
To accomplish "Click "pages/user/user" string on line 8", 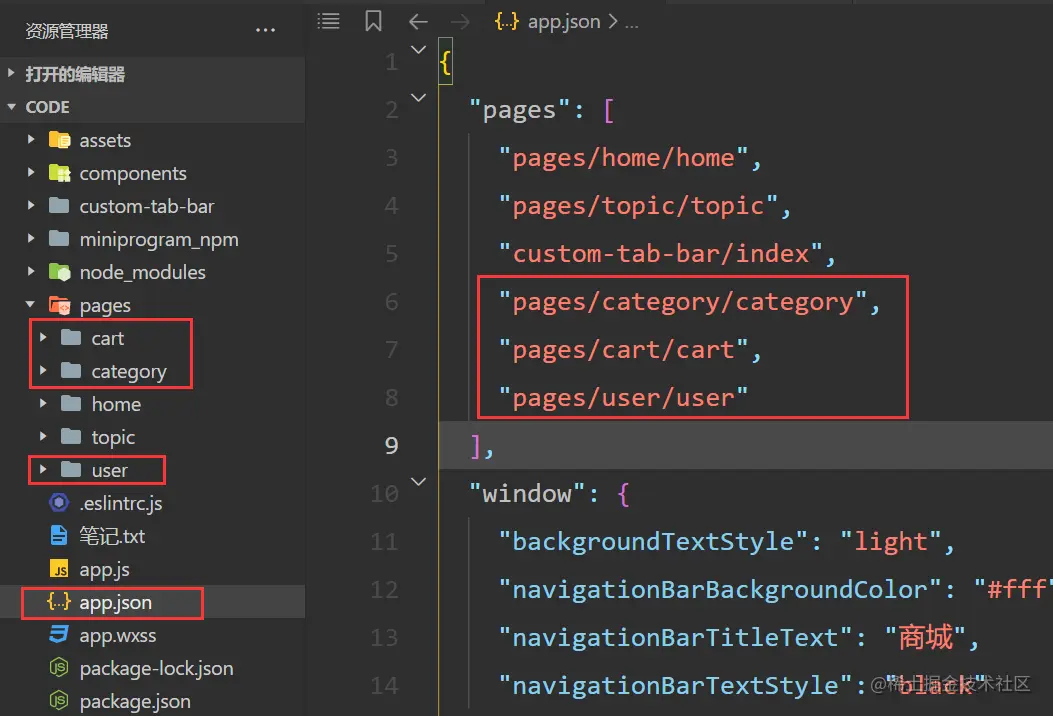I will pyautogui.click(x=623, y=398).
